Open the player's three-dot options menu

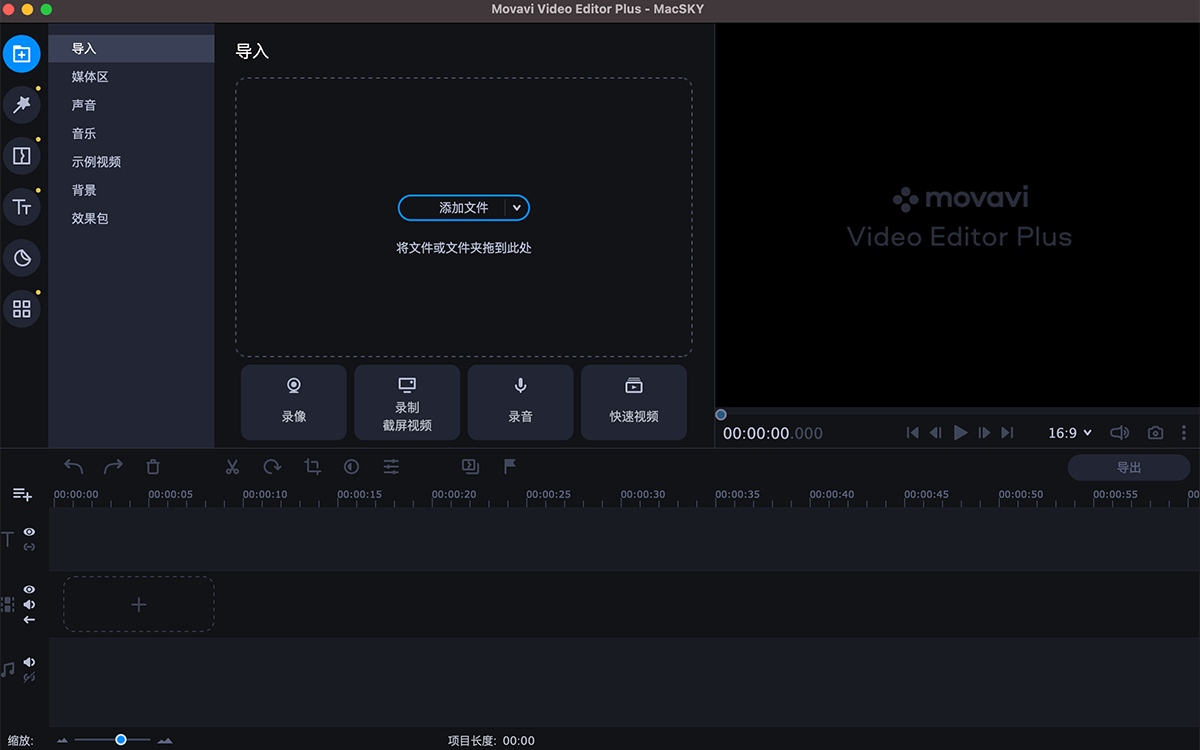1184,433
